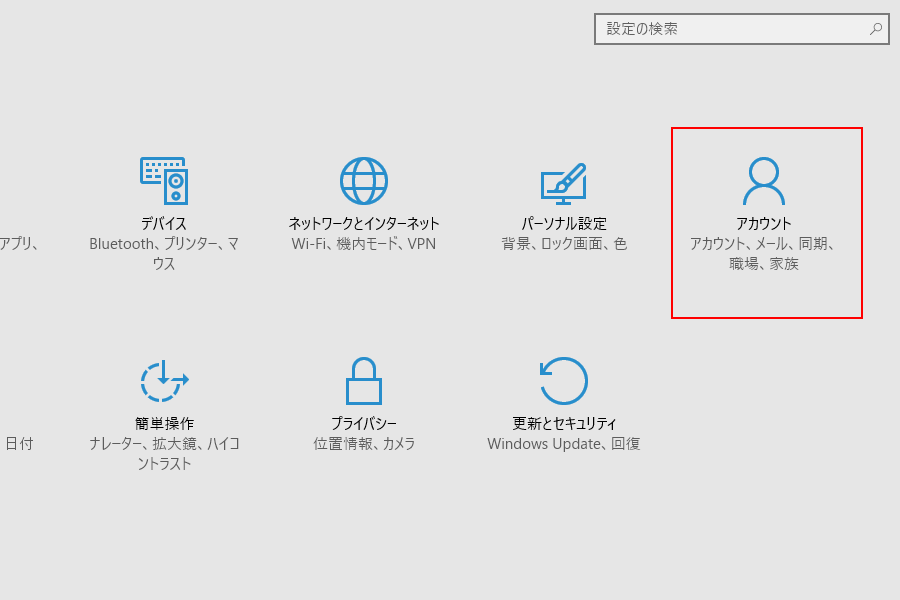The height and width of the screenshot is (600, 900).
Task: Click the magnifier icon in the search box
Action: pyautogui.click(x=876, y=29)
